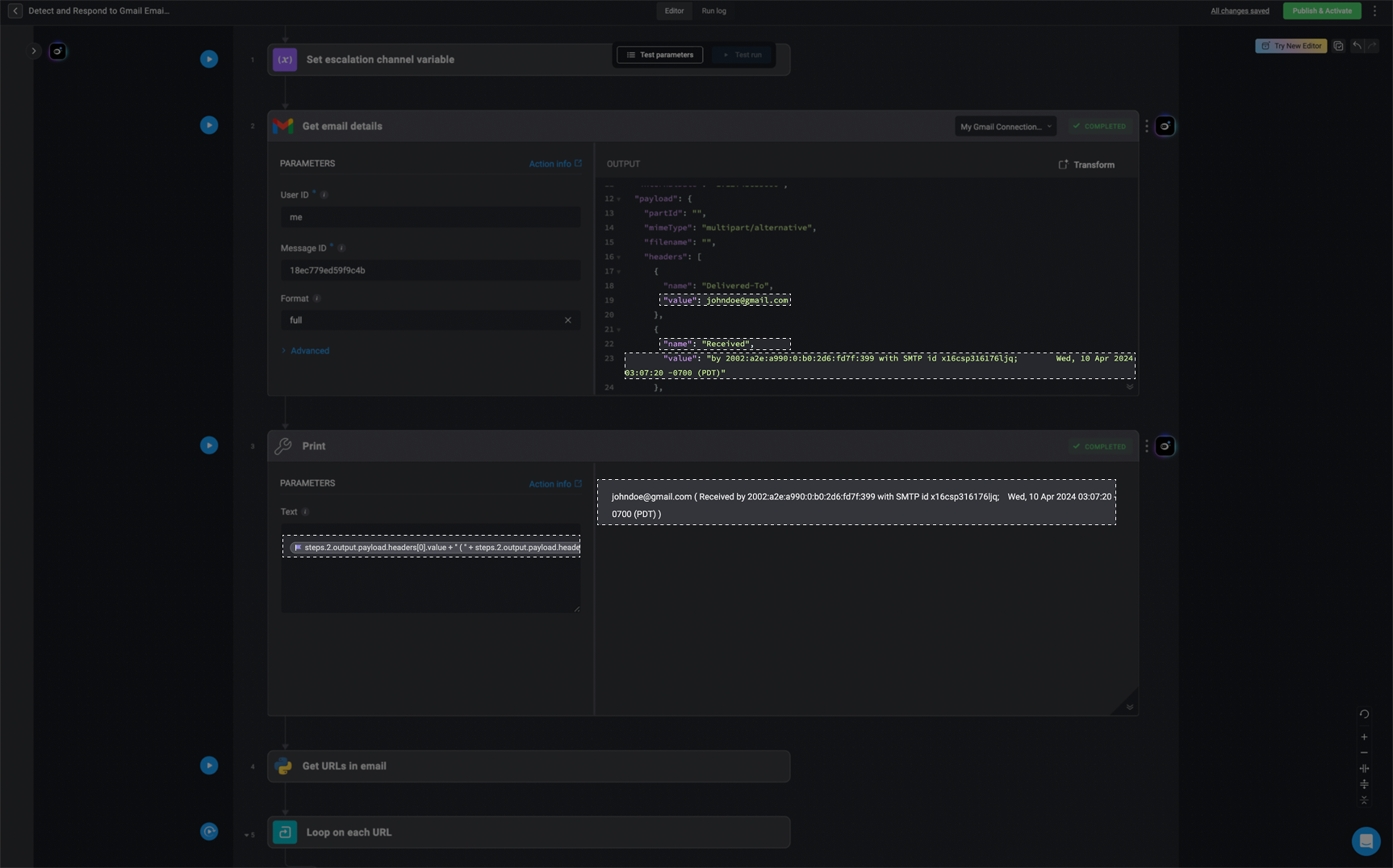Show info for the Message ID parameter
The height and width of the screenshot is (868, 1393).
(341, 248)
